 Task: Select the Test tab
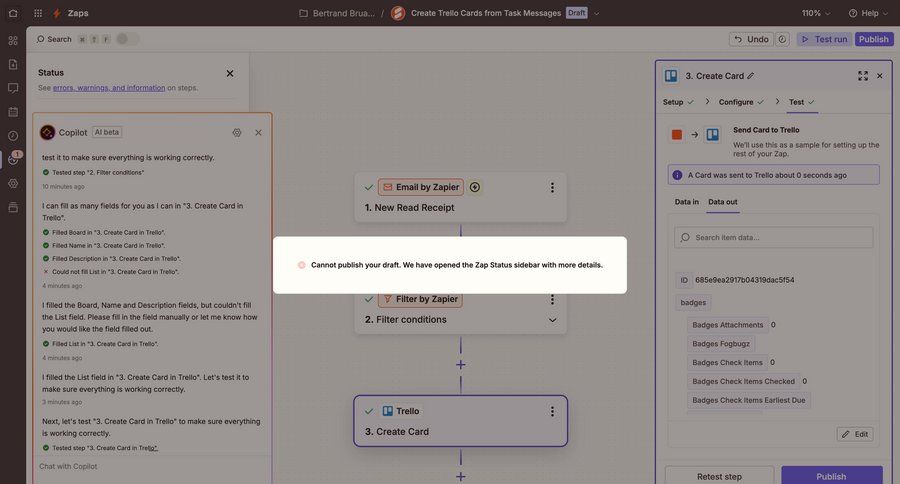(801, 102)
